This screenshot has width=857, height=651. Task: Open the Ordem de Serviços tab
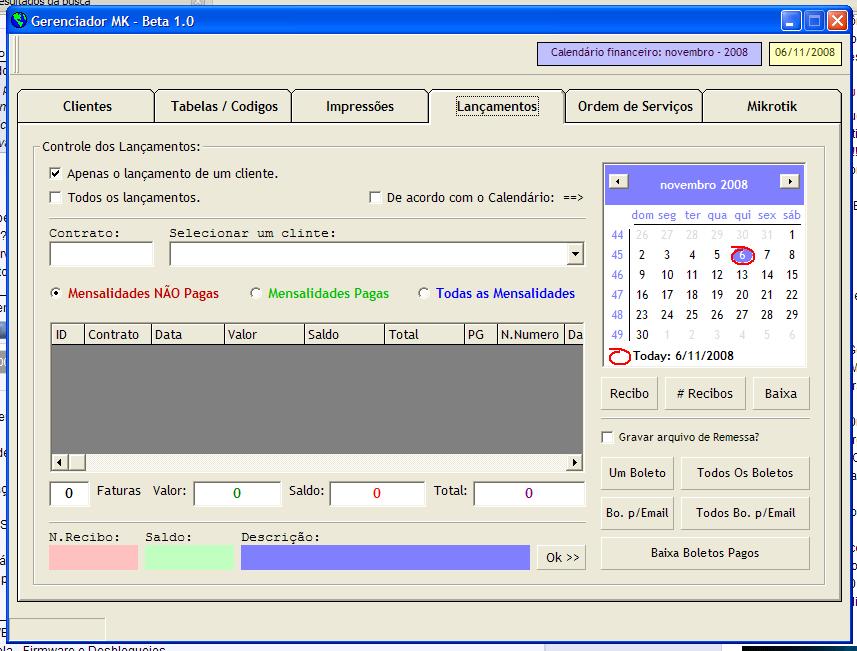(635, 107)
